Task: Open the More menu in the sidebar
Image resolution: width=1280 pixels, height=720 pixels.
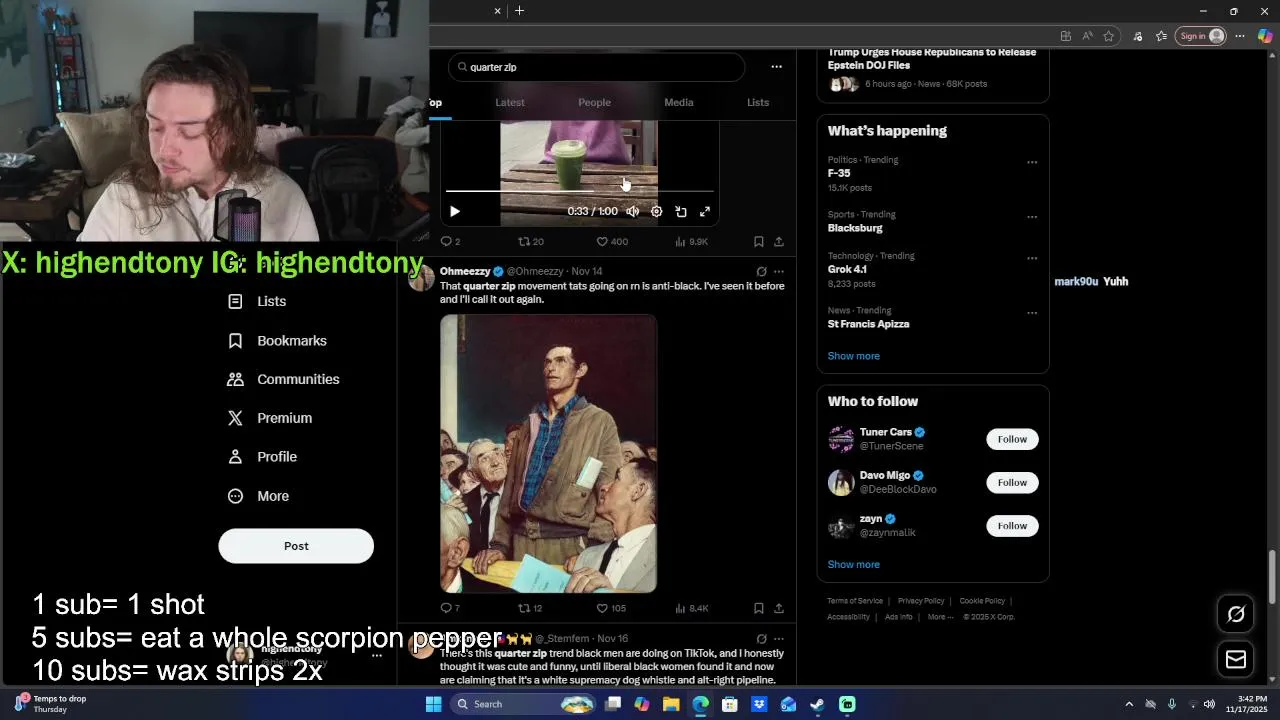Action: [259, 496]
